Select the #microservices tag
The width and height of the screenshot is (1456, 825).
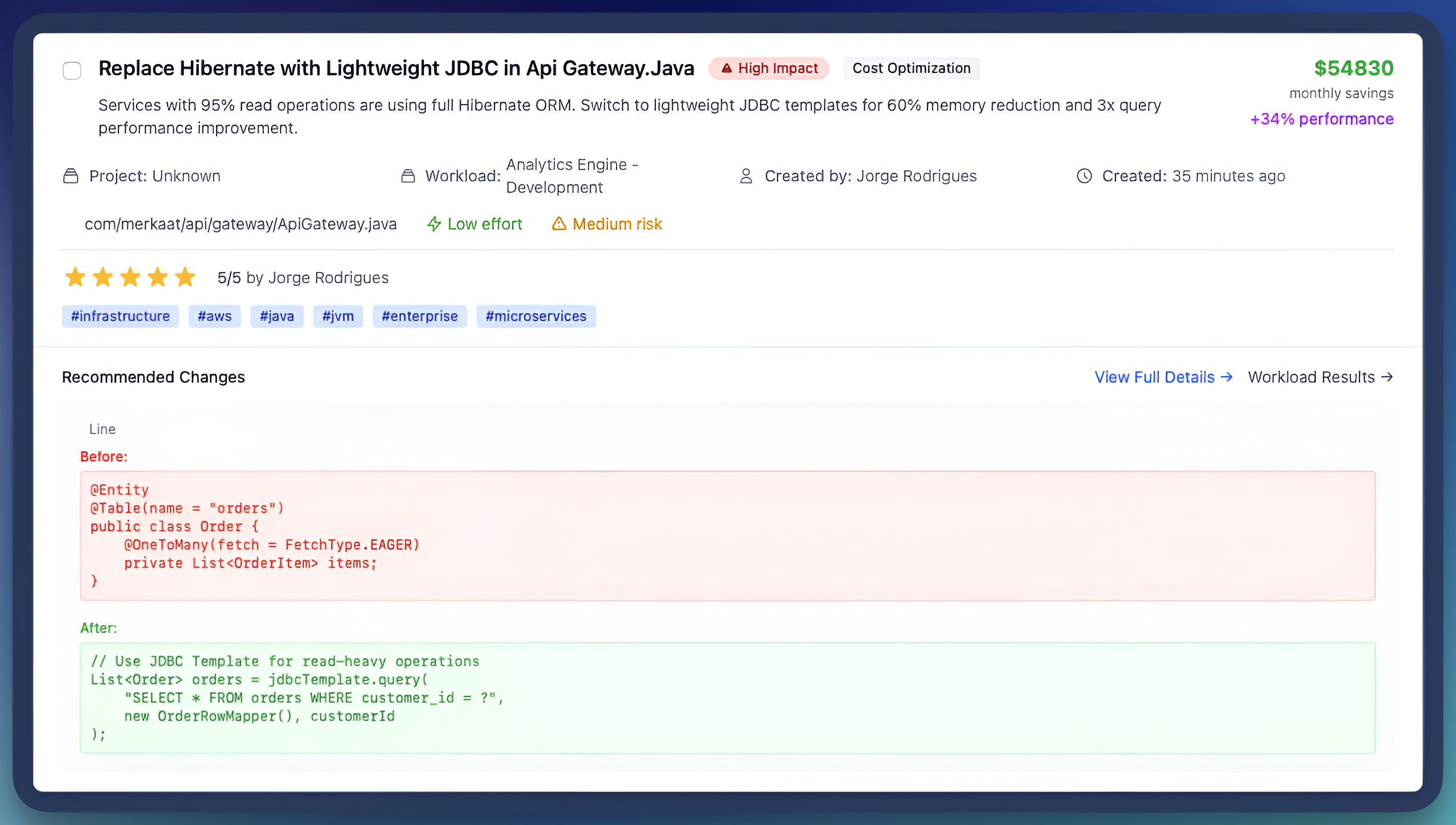[535, 317]
